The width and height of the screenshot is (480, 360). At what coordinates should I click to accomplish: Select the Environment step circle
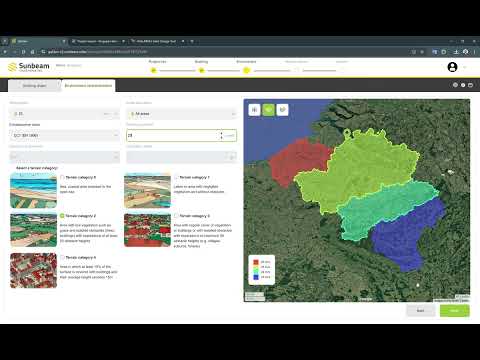pos(246,70)
